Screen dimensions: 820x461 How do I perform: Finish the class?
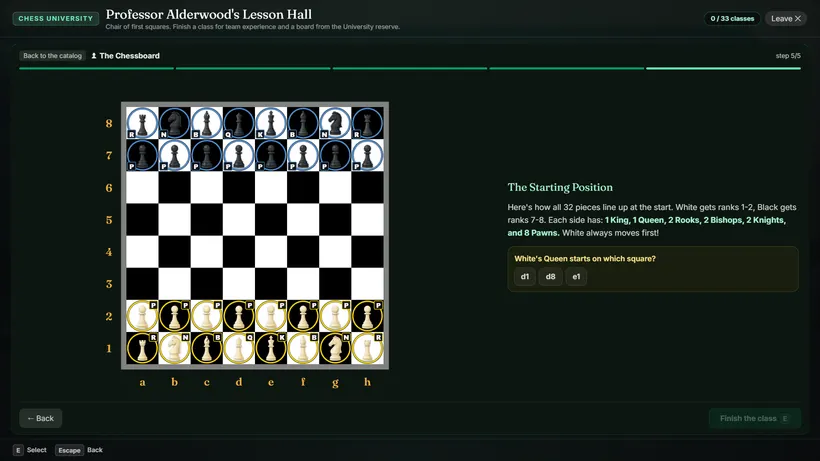tap(755, 418)
